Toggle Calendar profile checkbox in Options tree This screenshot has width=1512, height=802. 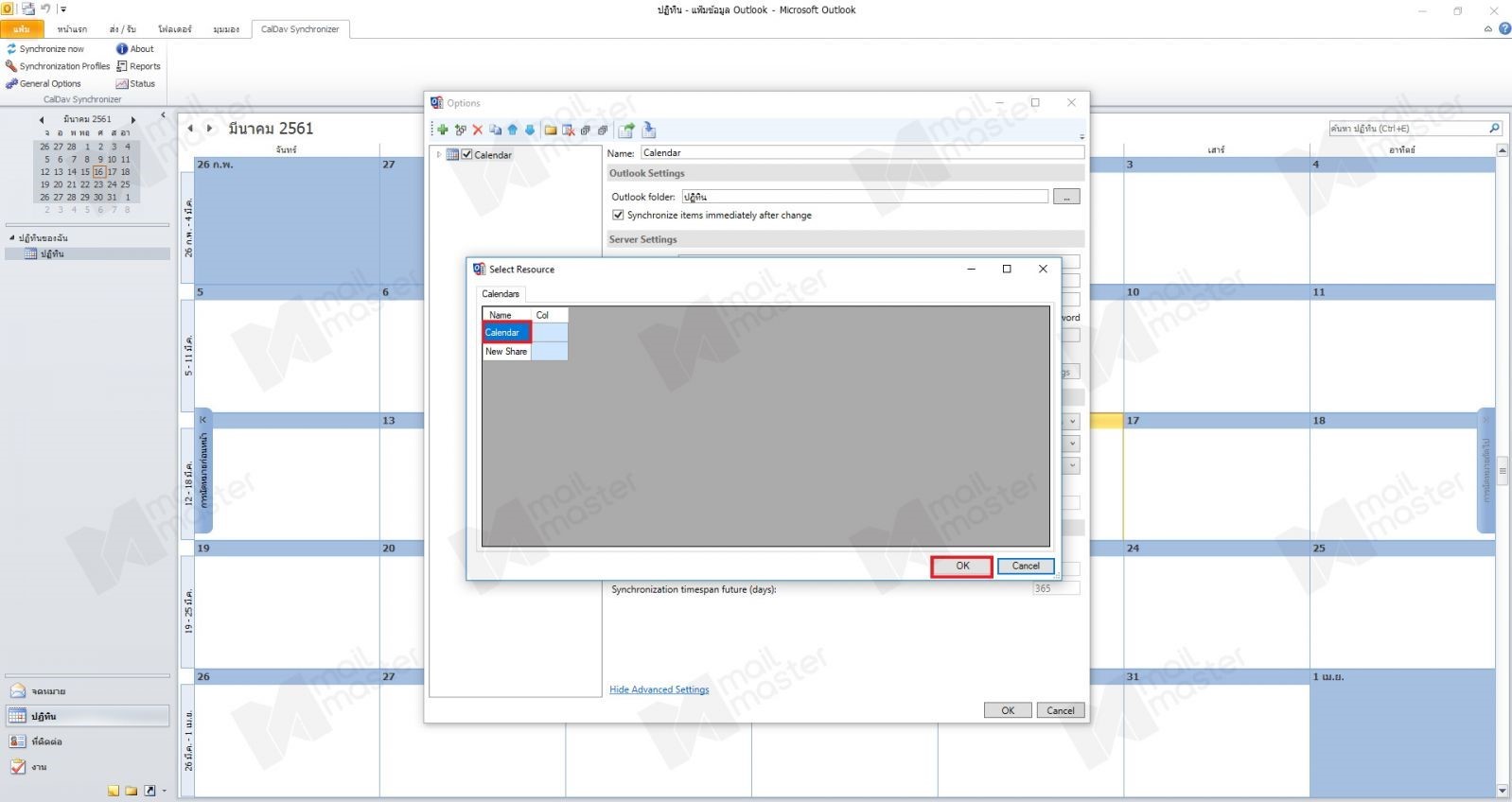[466, 154]
